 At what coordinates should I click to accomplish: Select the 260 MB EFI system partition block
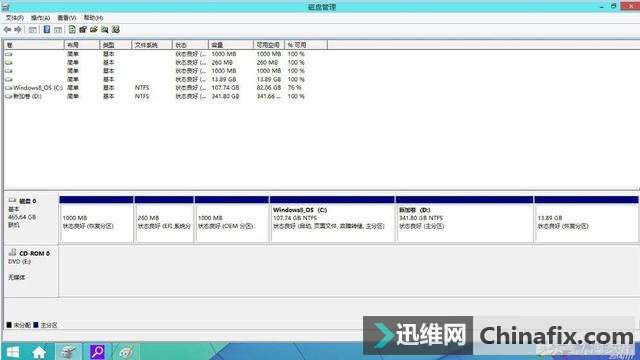[164, 220]
